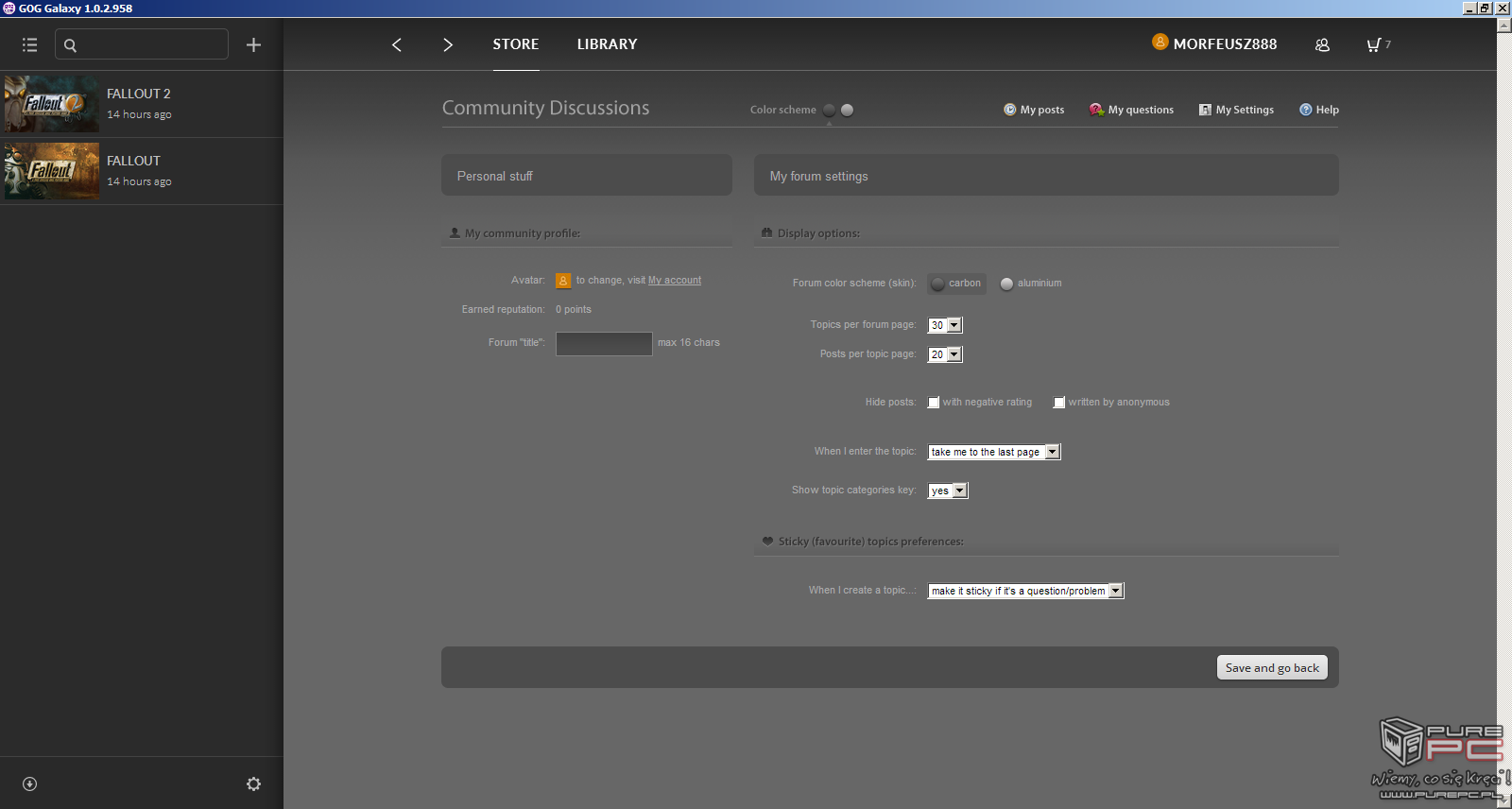This screenshot has width=1512, height=809.
Task: Check hide posts with negative rating
Action: coord(934,403)
